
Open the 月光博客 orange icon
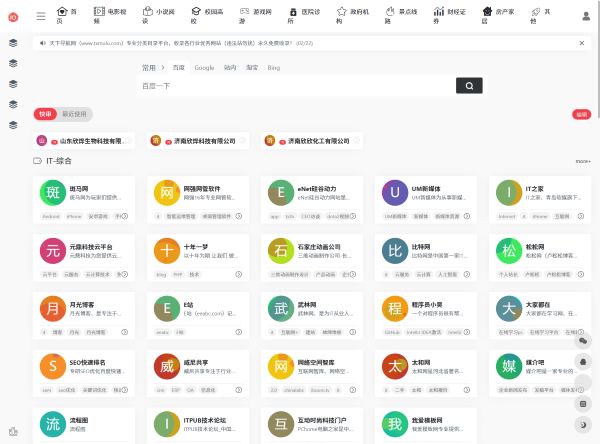tap(53, 309)
